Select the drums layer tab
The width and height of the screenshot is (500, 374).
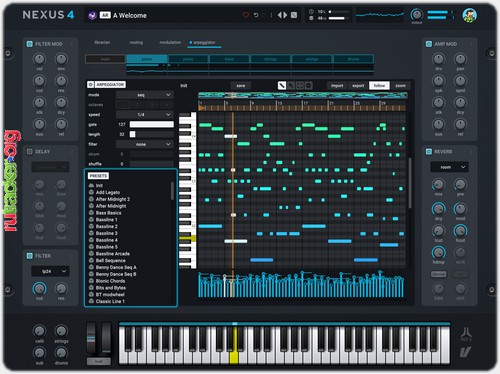(353, 59)
